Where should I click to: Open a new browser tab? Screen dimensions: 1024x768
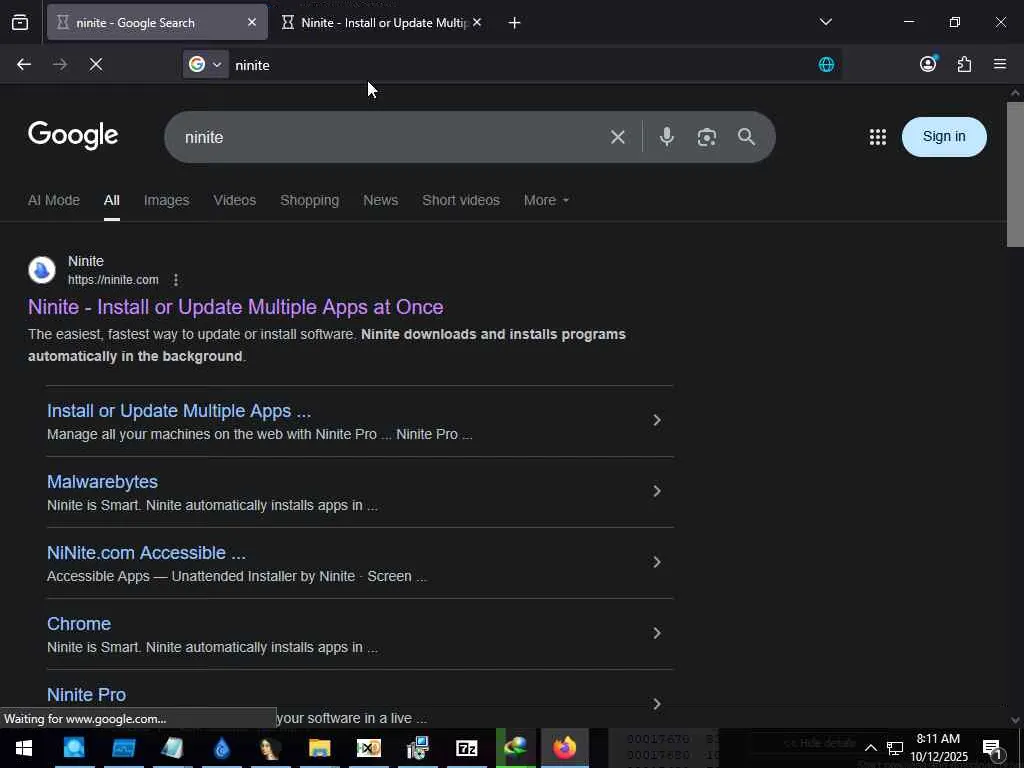(x=515, y=23)
